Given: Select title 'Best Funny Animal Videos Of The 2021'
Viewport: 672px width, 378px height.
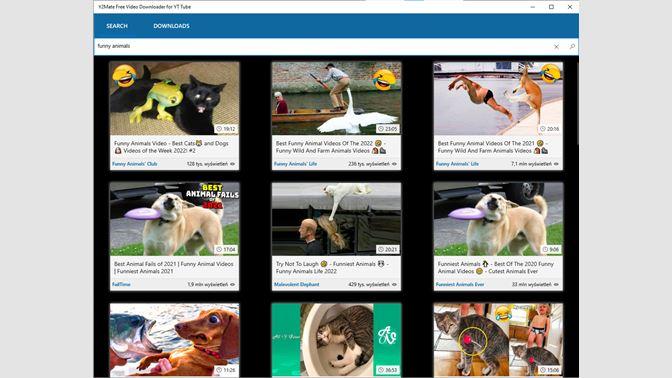Looking at the screenshot, I should point(493,147).
